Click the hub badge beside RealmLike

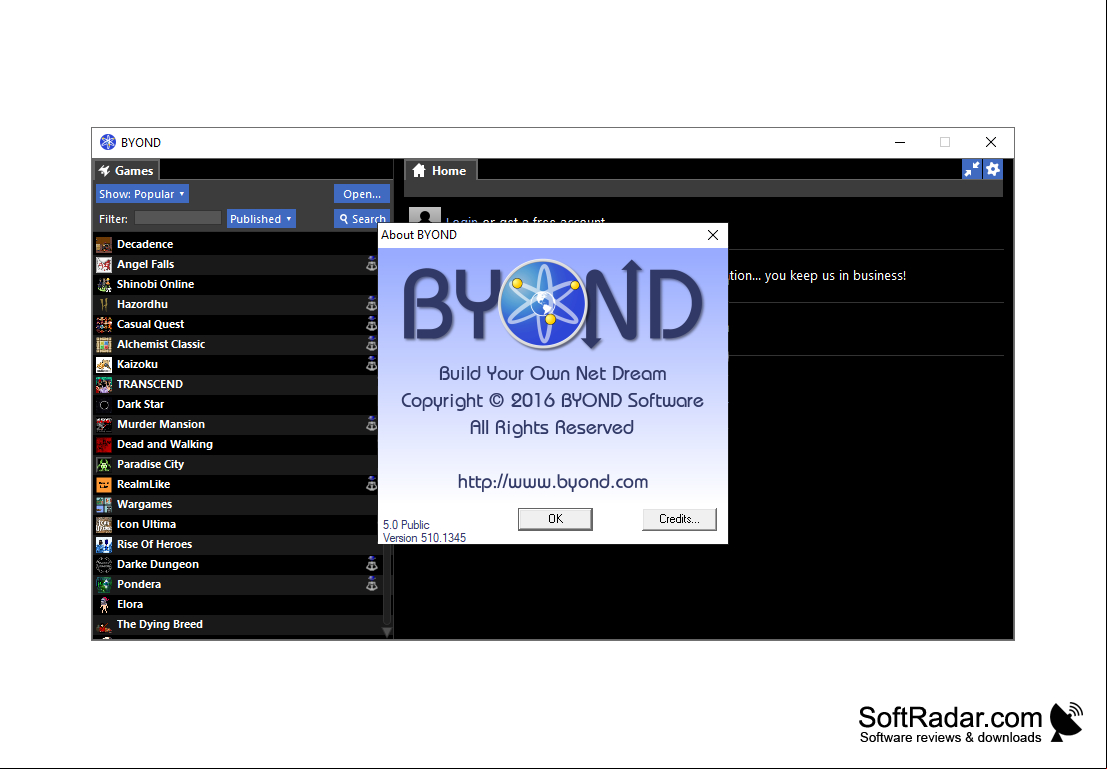371,484
